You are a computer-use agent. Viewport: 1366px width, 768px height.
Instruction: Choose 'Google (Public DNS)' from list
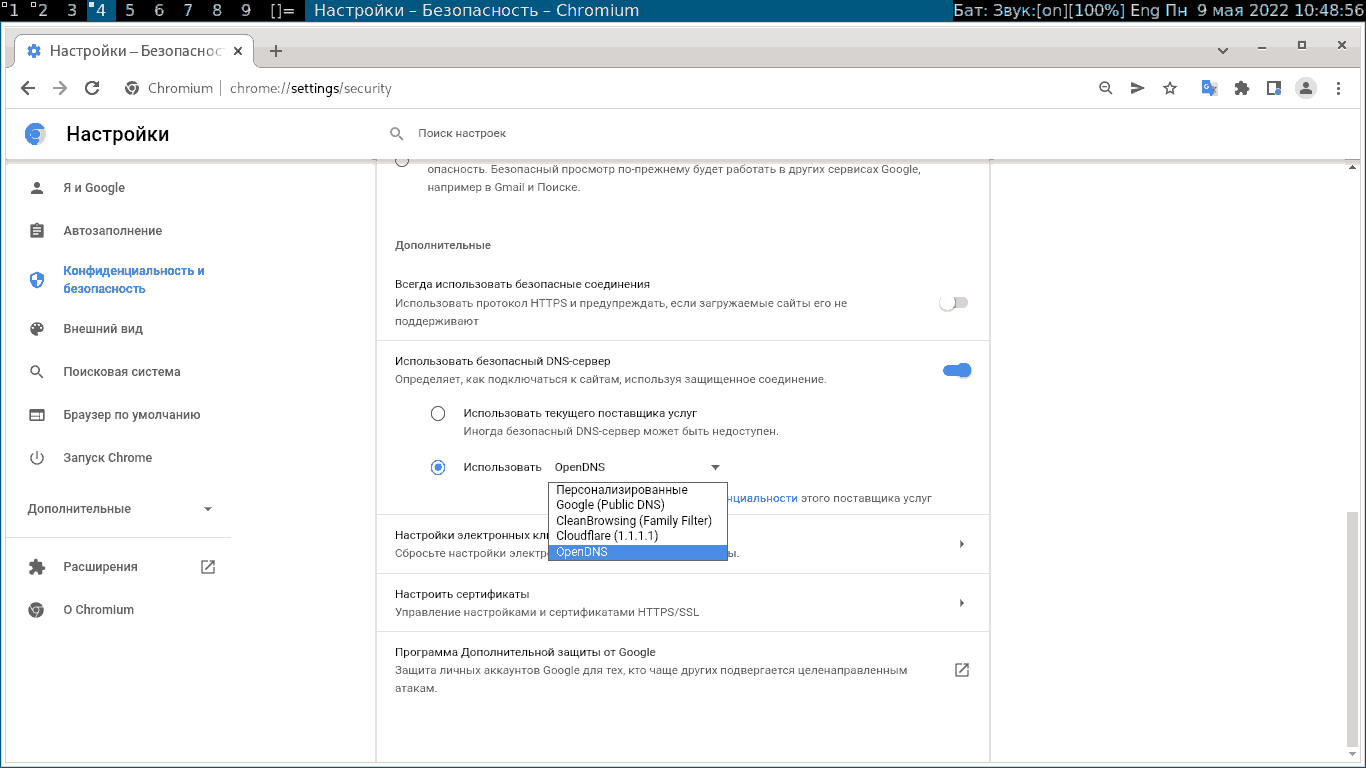point(638,505)
